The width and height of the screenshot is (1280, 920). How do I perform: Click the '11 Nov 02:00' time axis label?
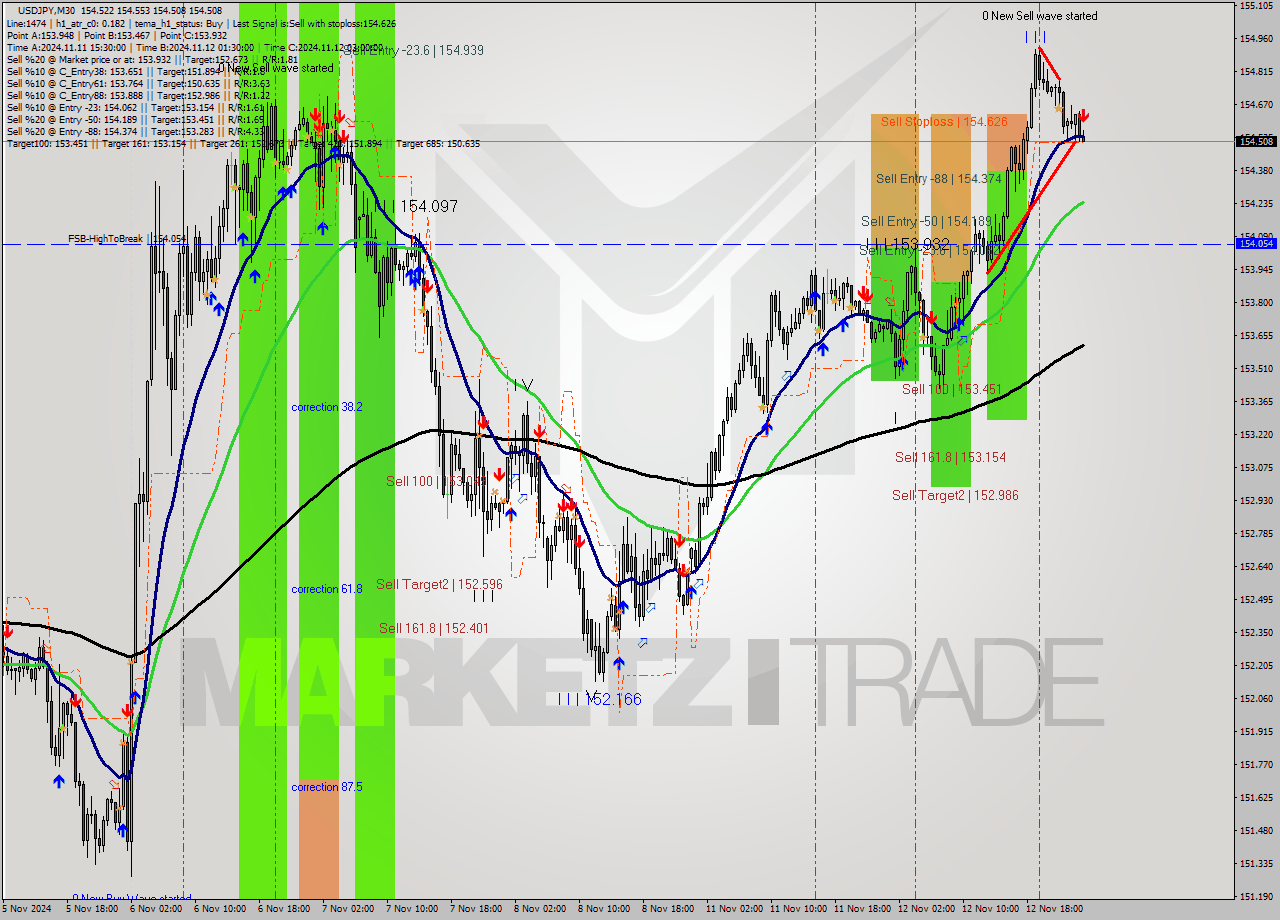[735, 909]
